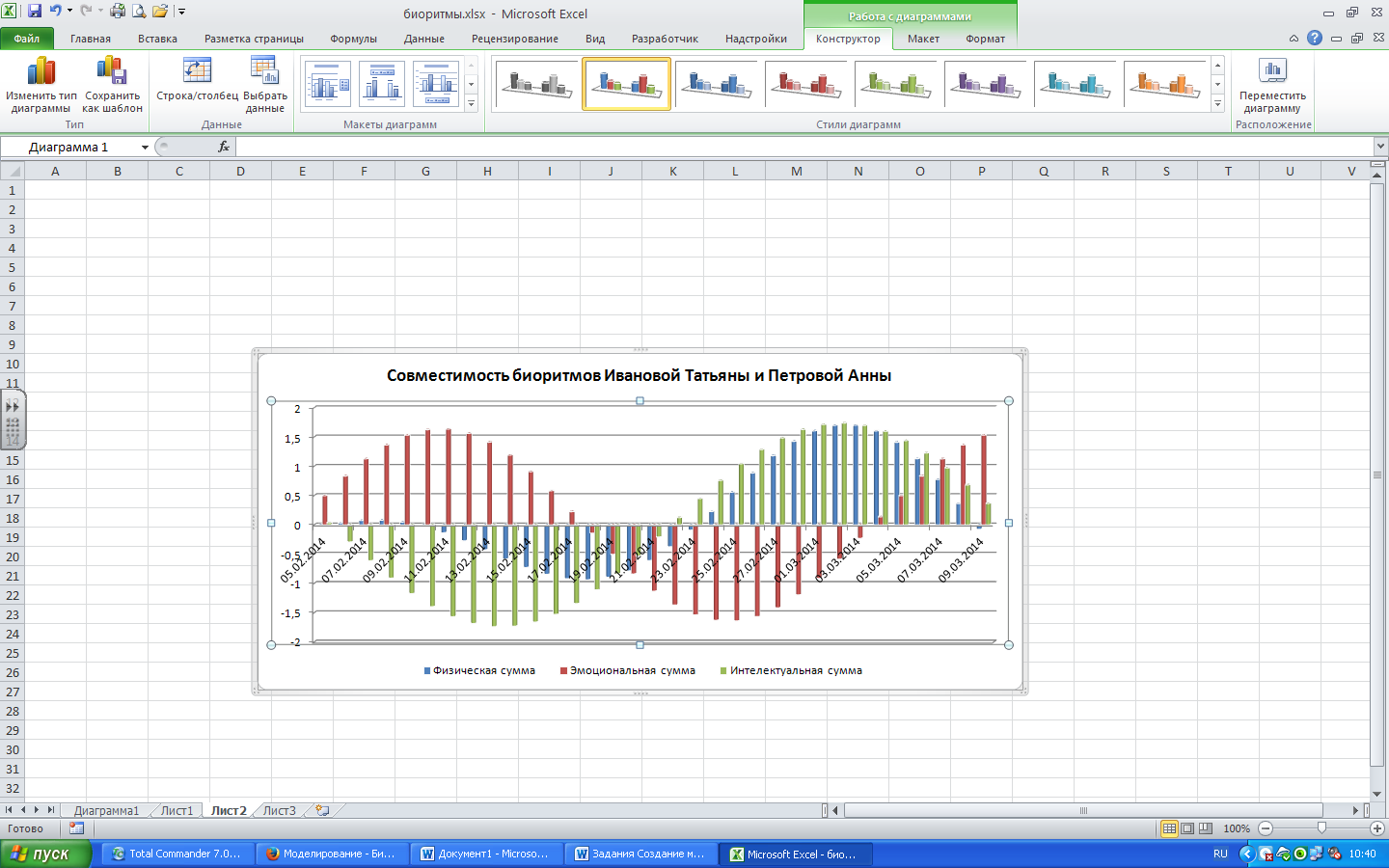The height and width of the screenshot is (868, 1389).
Task: Open the Вставка ribbon tab
Action: point(157,39)
